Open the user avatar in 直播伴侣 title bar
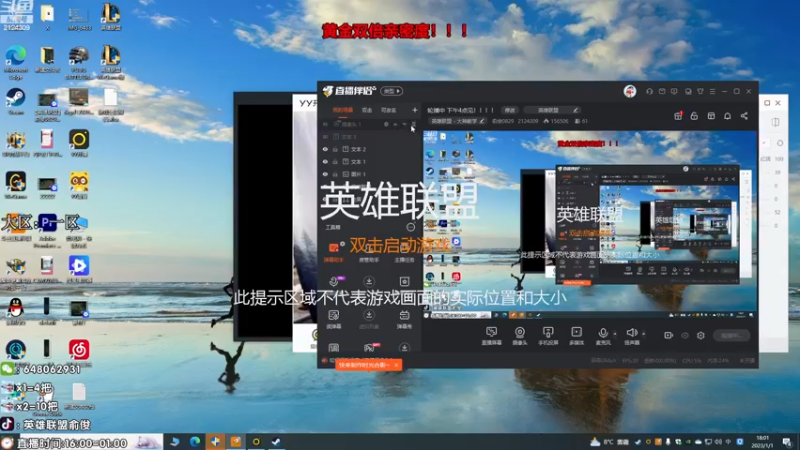The width and height of the screenshot is (800, 450). 630,91
